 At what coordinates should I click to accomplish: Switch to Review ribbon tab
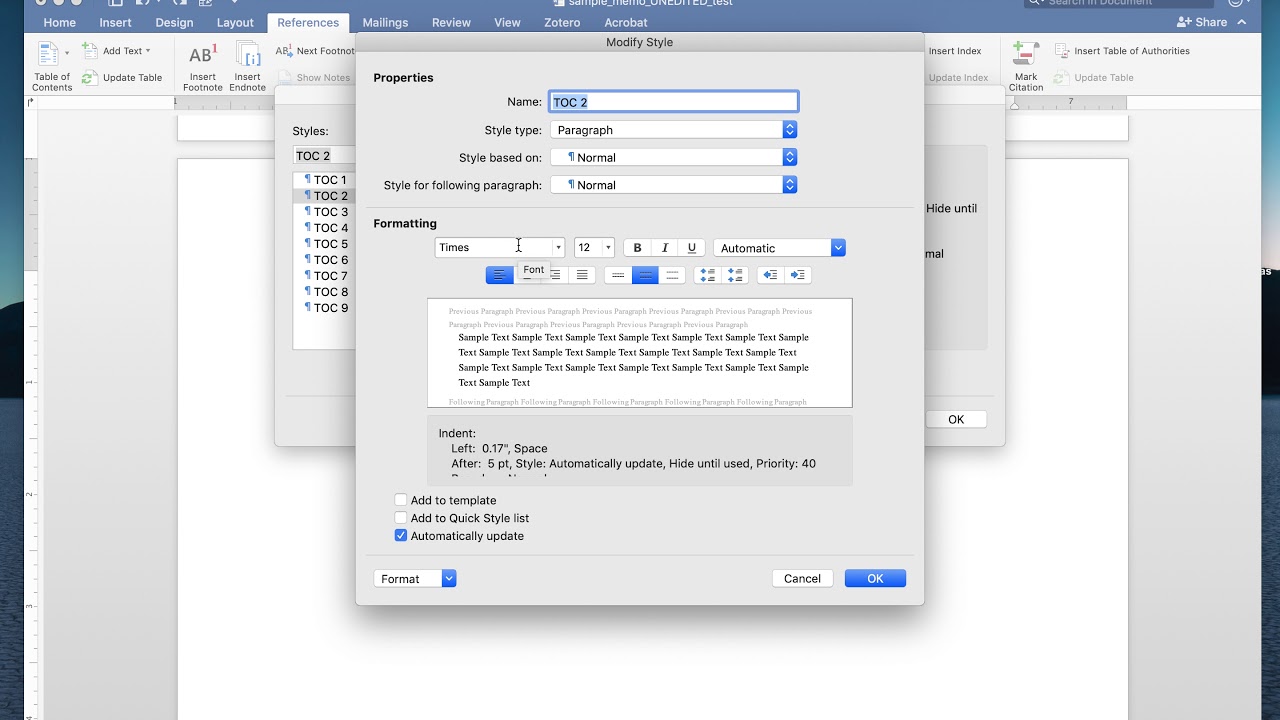[451, 23]
